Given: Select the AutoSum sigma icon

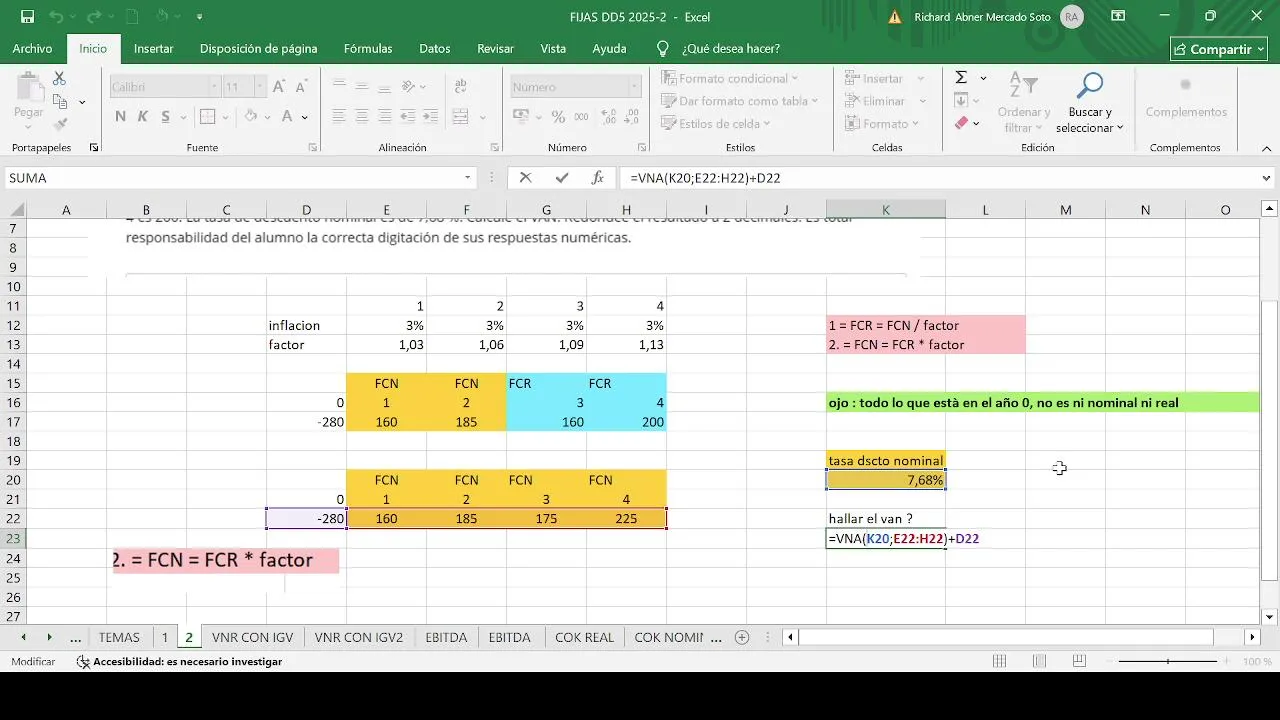Looking at the screenshot, I should (x=961, y=78).
